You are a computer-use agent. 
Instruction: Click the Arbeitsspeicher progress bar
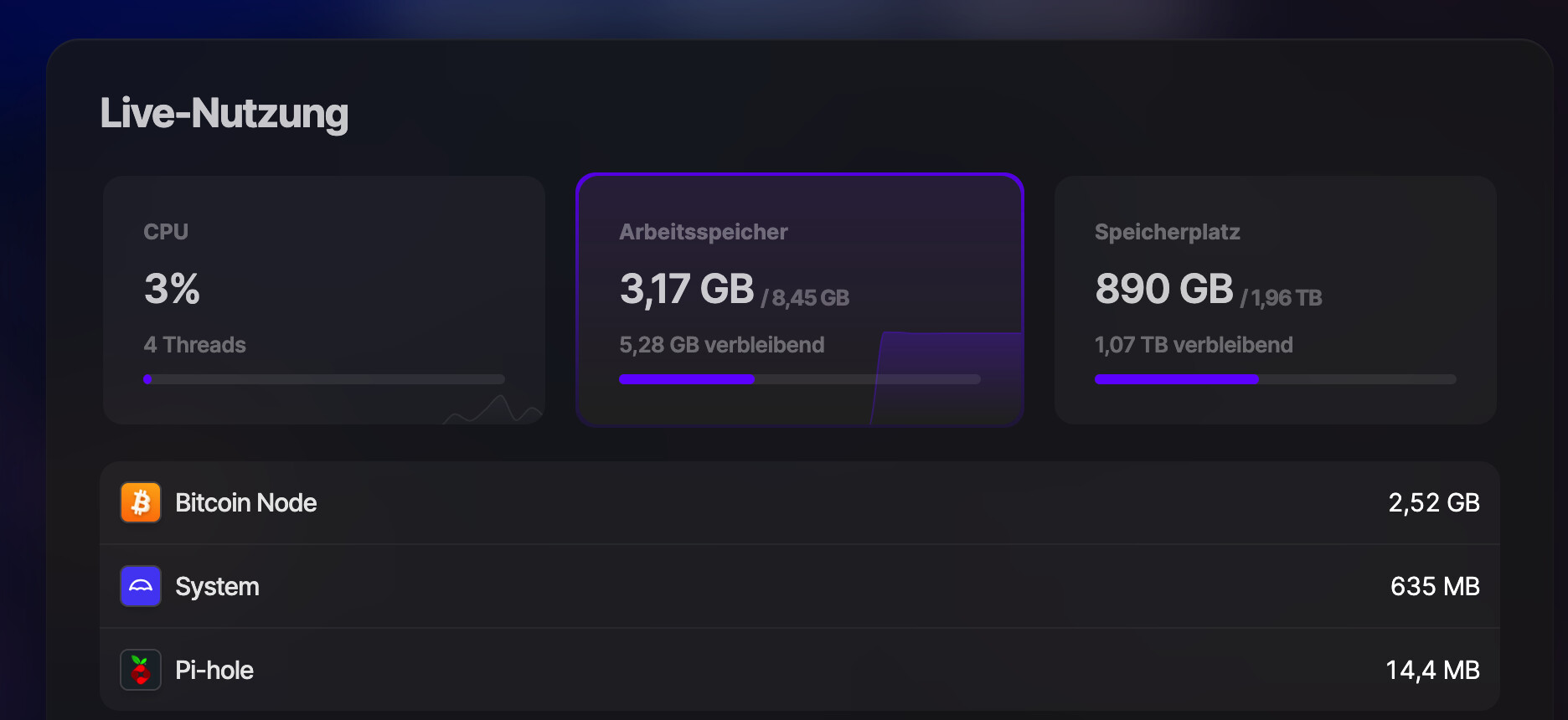click(799, 379)
